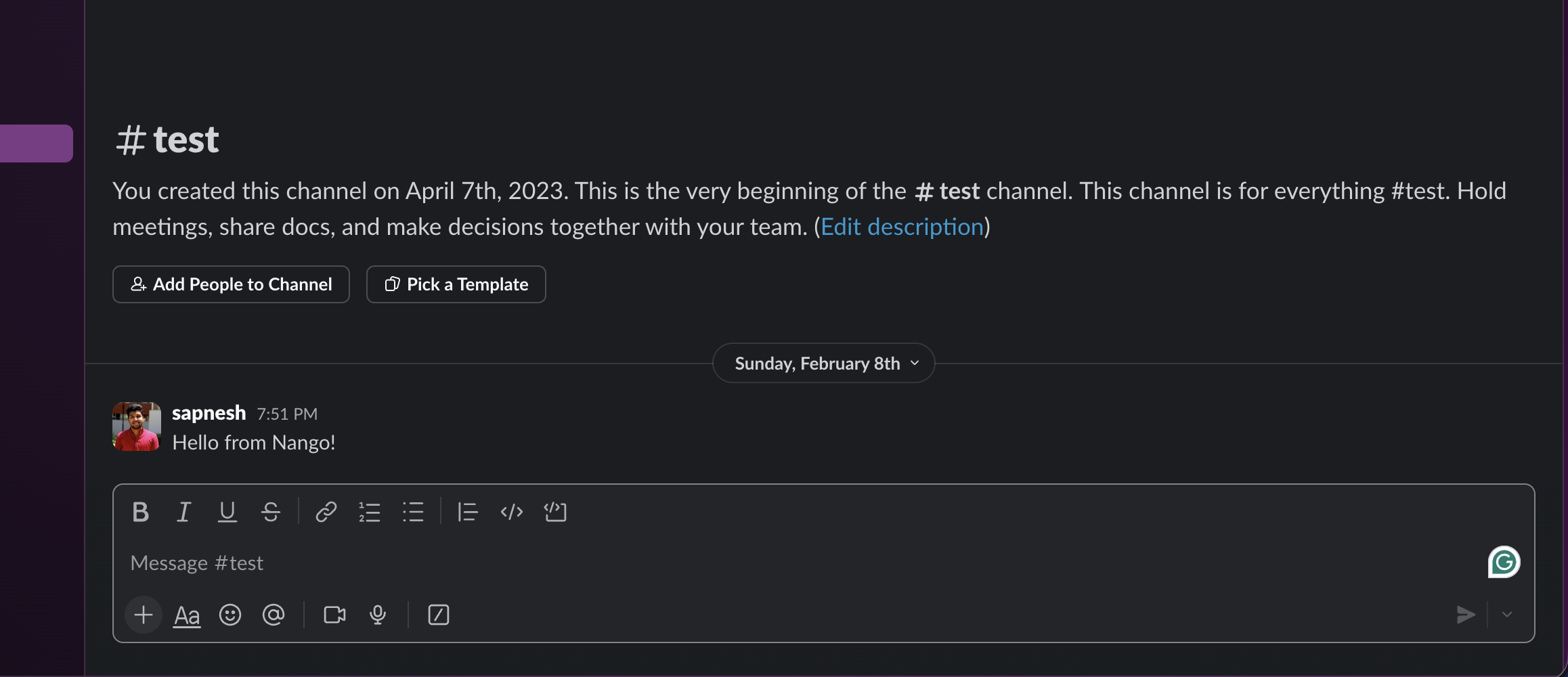This screenshot has width=1568, height=677.
Task: Apply blockquote formatting
Action: tap(468, 512)
